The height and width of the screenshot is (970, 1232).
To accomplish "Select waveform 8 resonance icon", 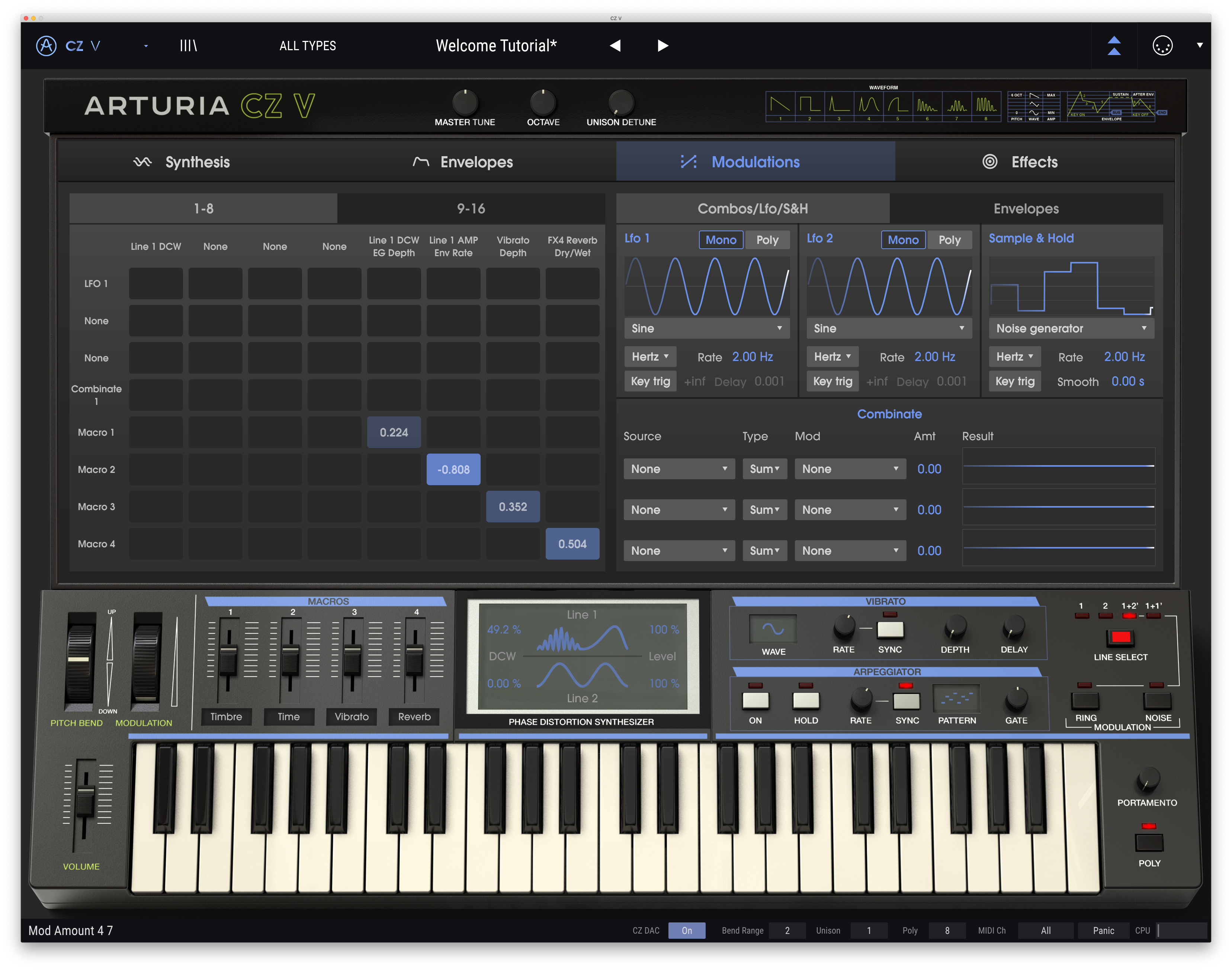I will tap(986, 106).
